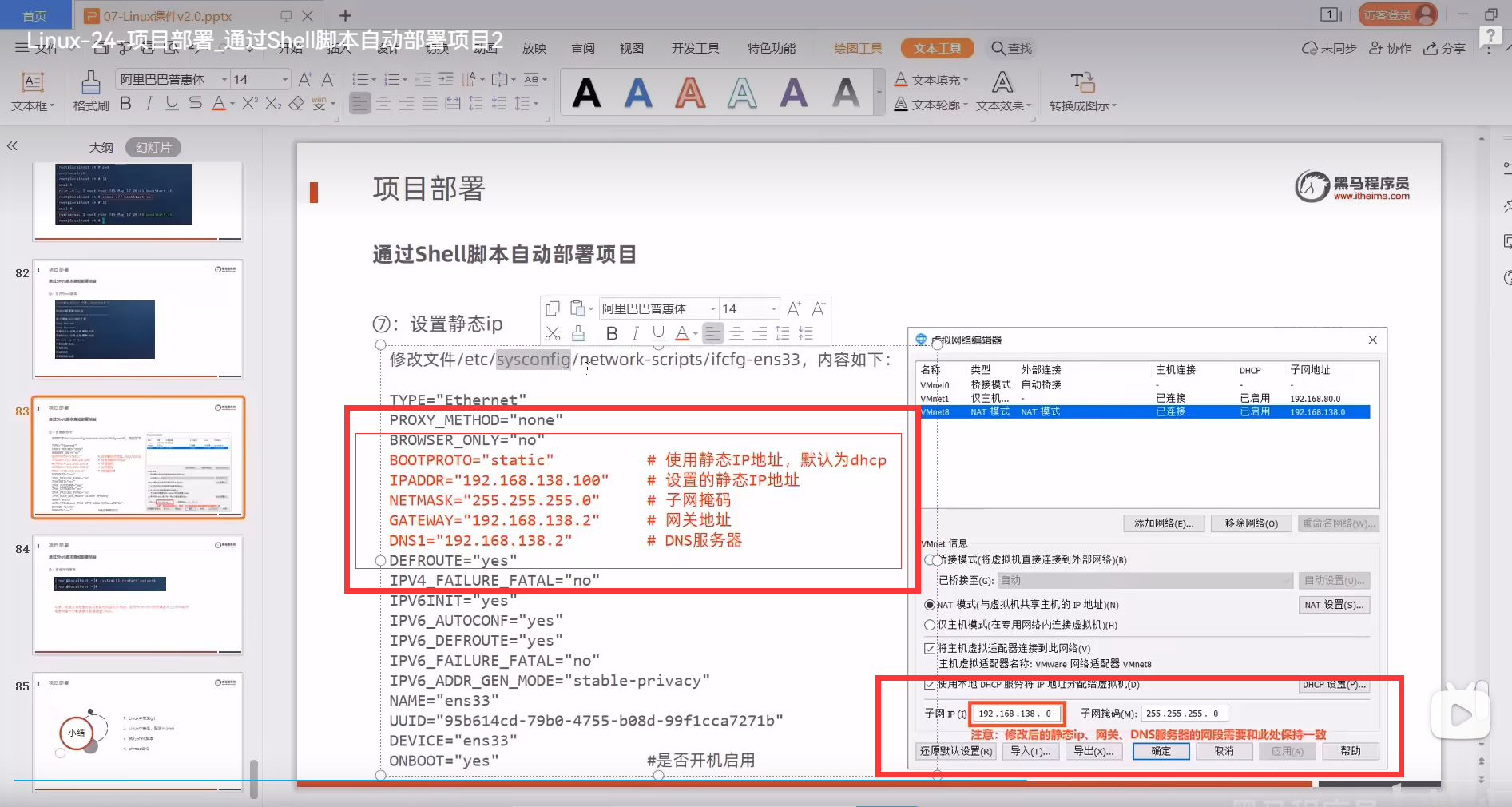Open the Developer Tools (开发工具) tab
Viewport: 1512px width, 807px height.
(696, 48)
